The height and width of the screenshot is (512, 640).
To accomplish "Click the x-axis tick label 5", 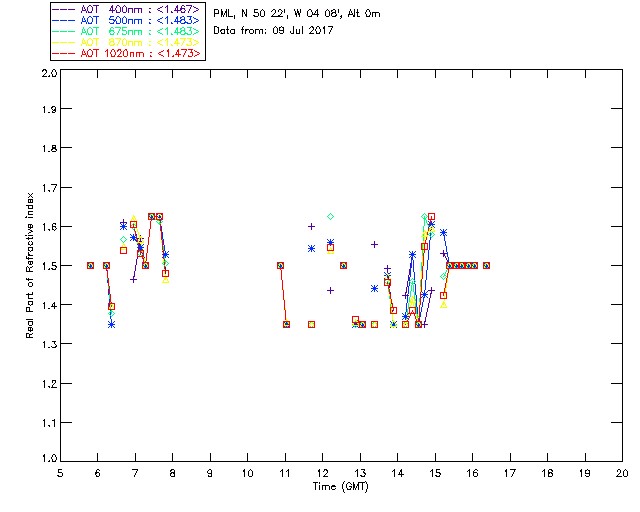I will pos(60,473).
